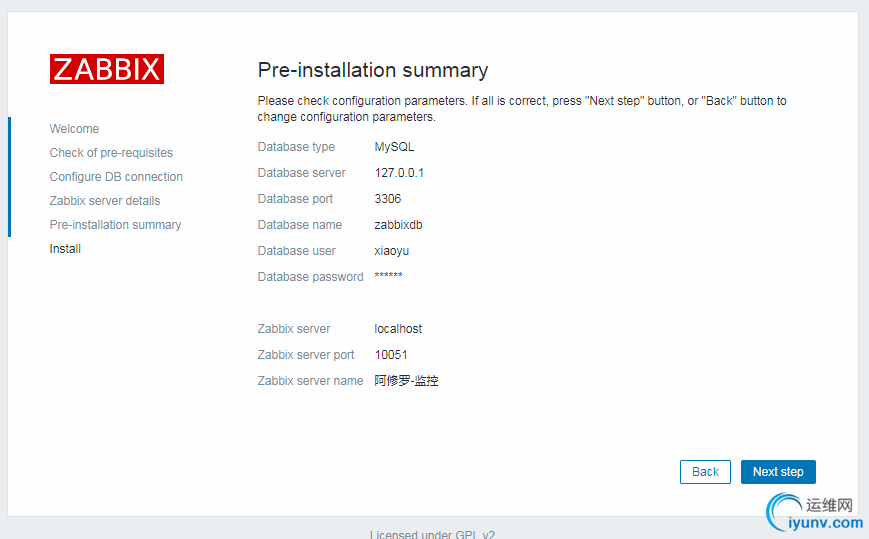869x539 pixels.
Task: Jump to Zabbix server details step
Action: tap(105, 201)
